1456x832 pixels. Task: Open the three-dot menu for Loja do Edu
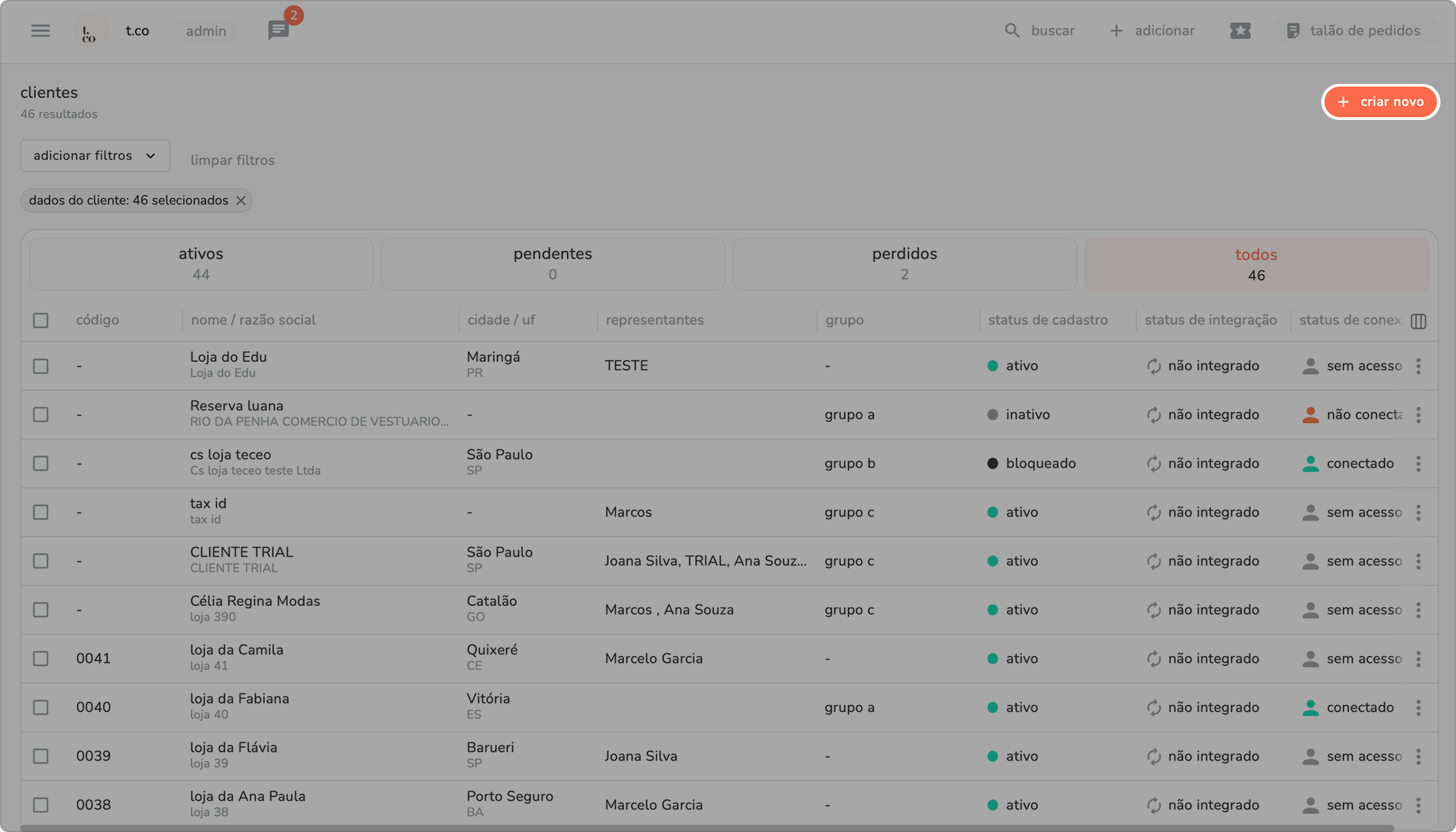coord(1419,366)
